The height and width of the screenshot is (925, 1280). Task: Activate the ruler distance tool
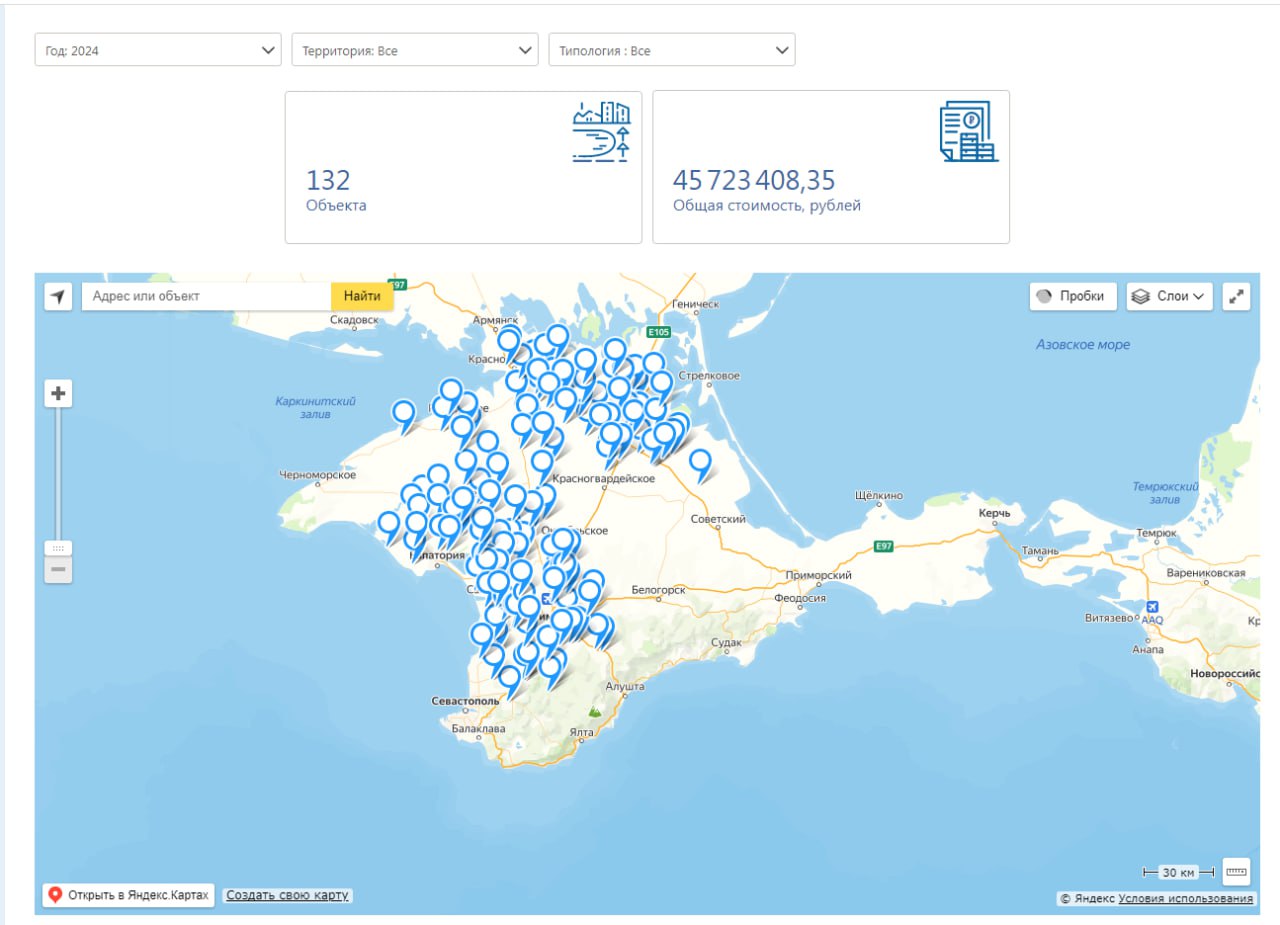click(1237, 872)
